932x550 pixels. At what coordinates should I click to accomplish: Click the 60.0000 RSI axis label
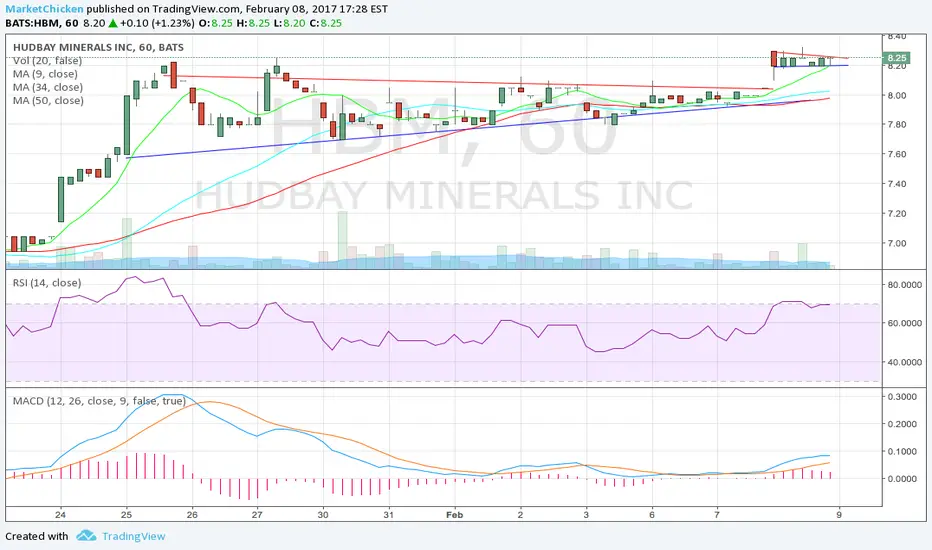pyautogui.click(x=905, y=323)
